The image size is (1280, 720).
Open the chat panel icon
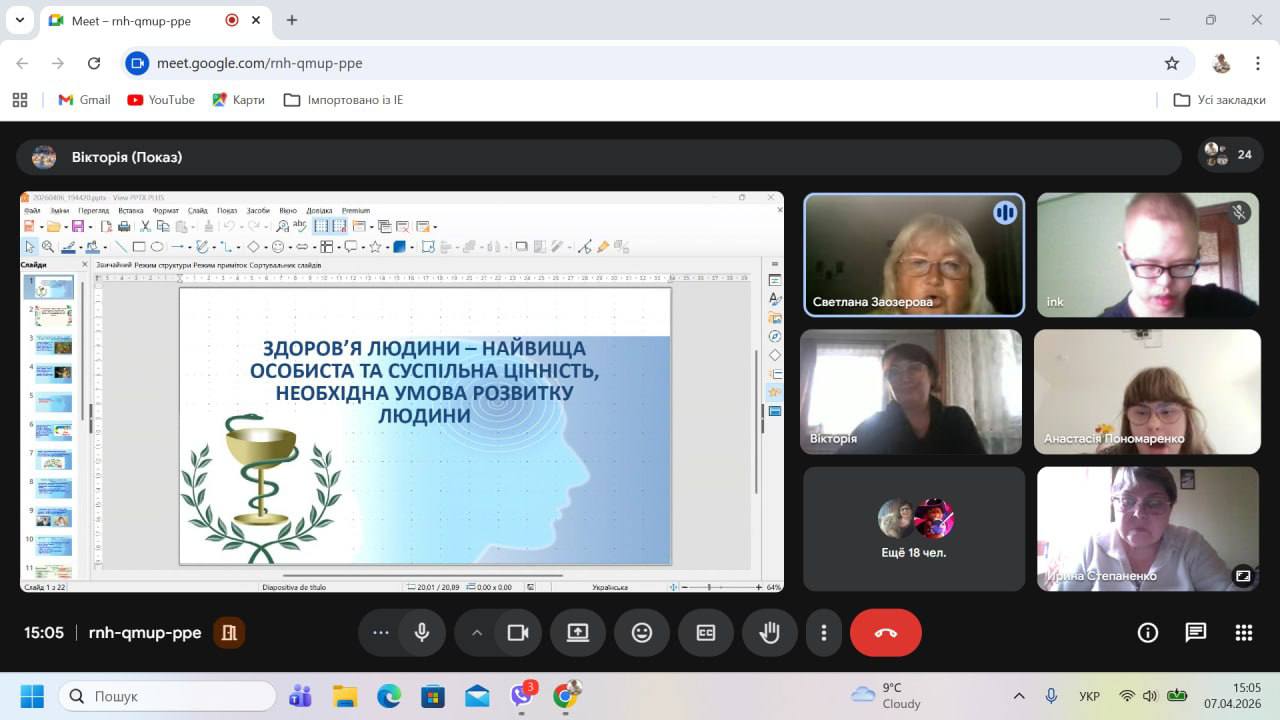coord(1196,632)
